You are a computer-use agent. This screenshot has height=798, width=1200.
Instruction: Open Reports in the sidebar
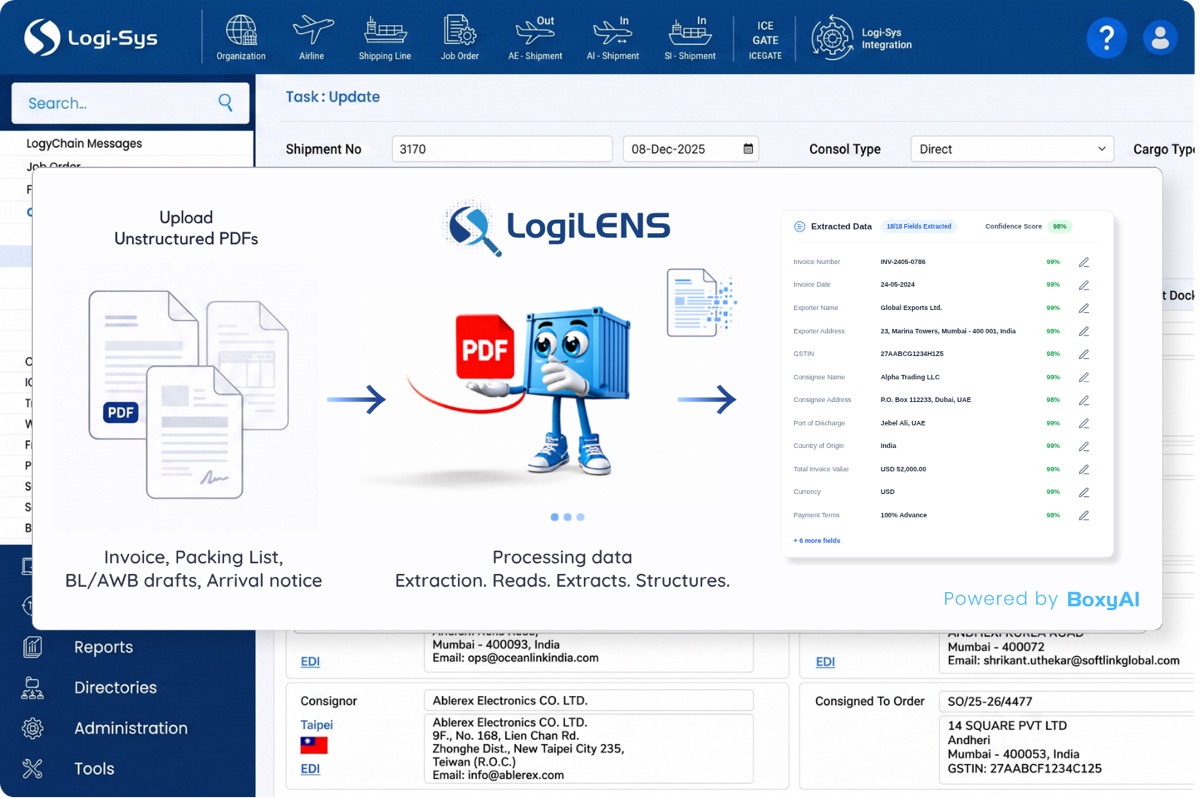tap(103, 647)
